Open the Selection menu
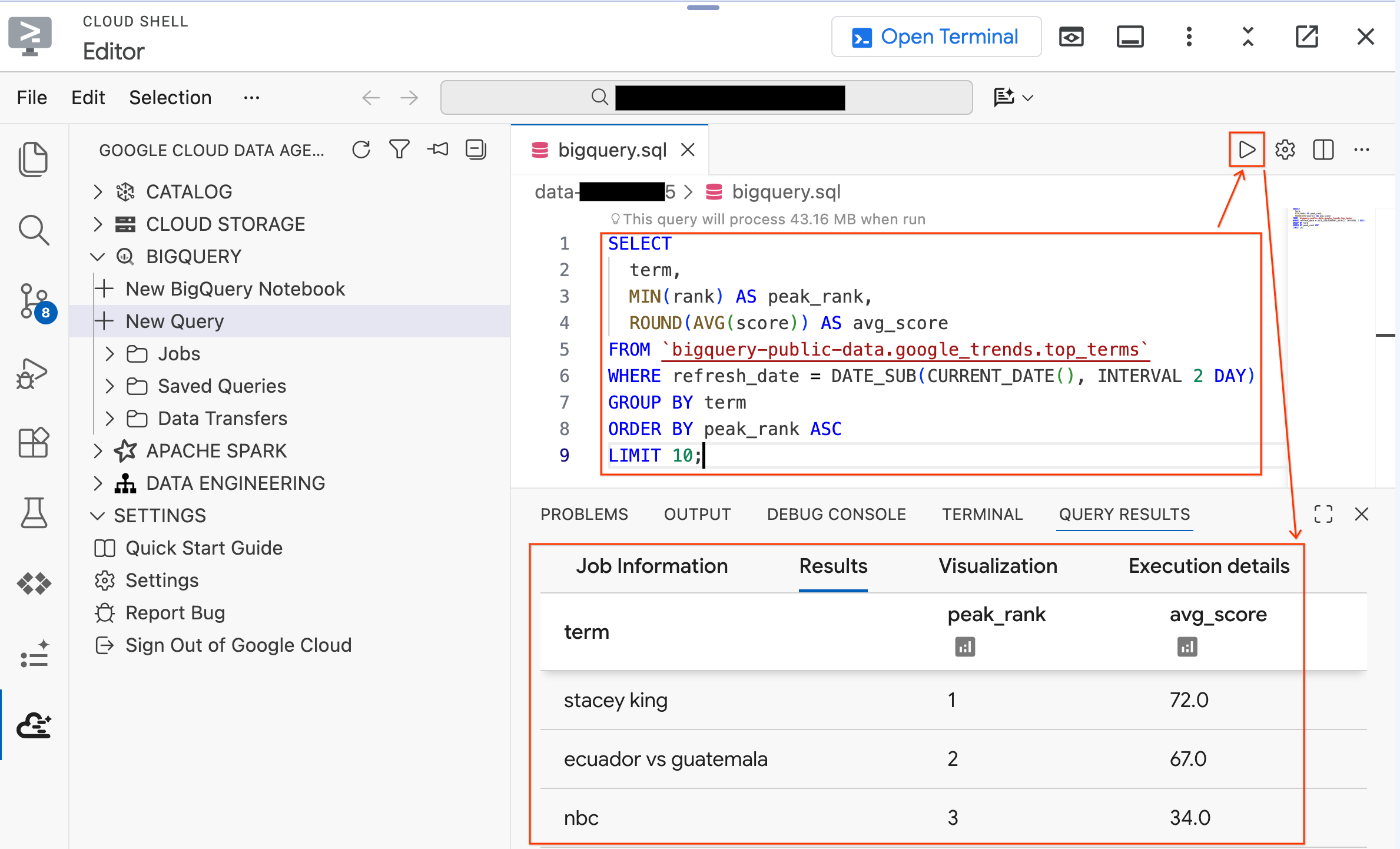Viewport: 1400px width, 849px height. (170, 98)
